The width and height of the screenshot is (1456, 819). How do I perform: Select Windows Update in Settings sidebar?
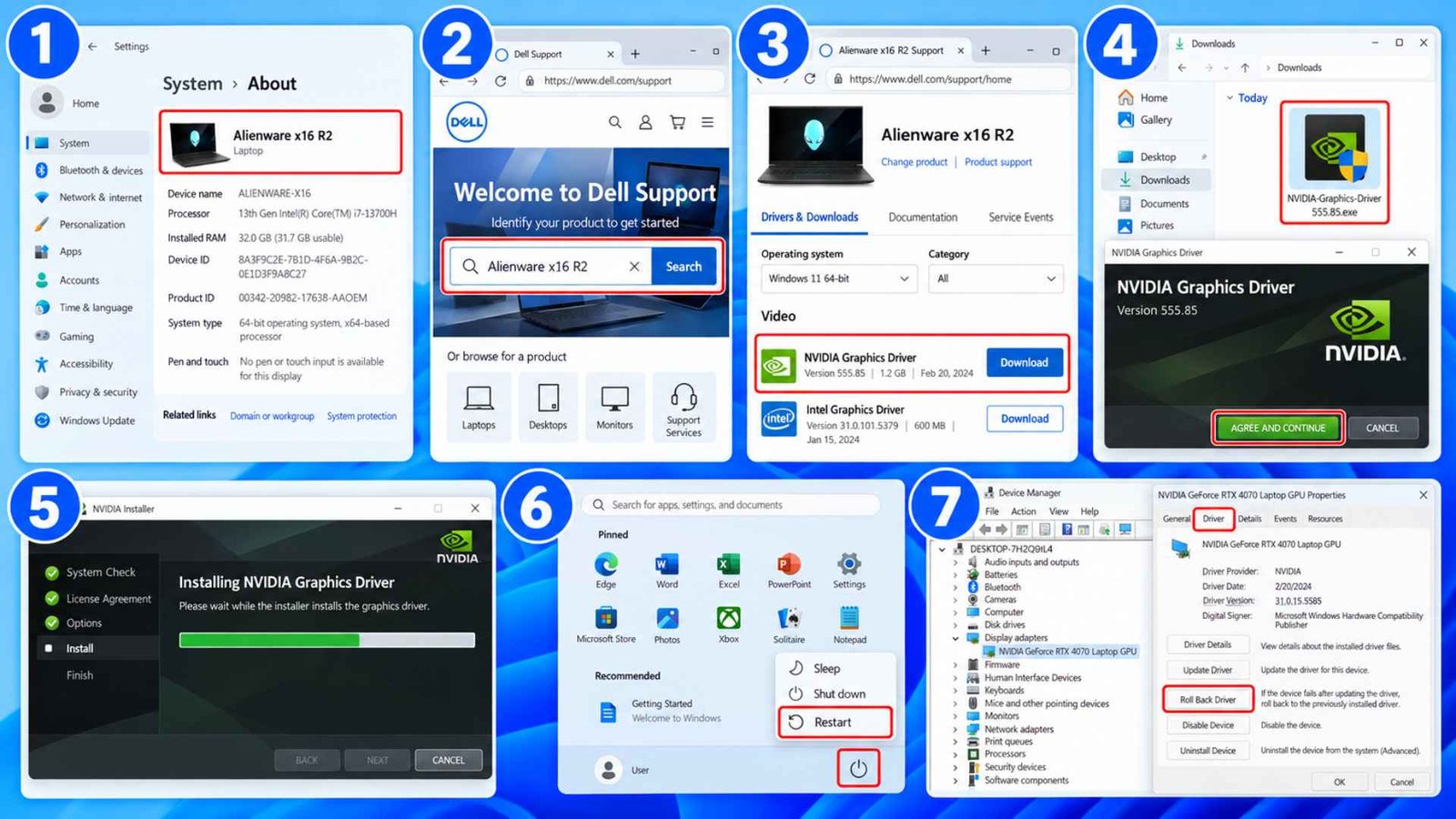pos(85,420)
